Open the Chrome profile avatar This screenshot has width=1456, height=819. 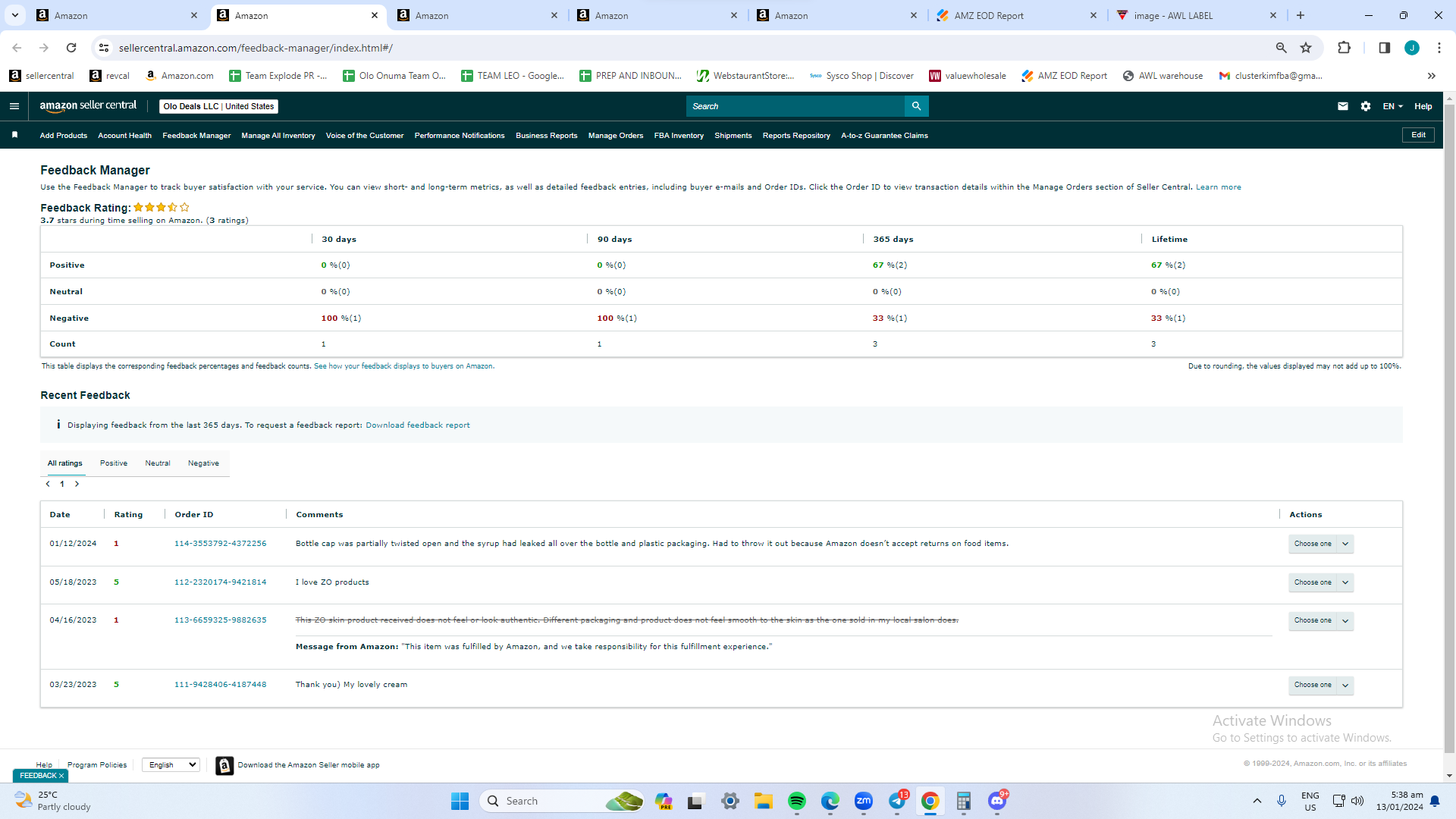(1411, 48)
